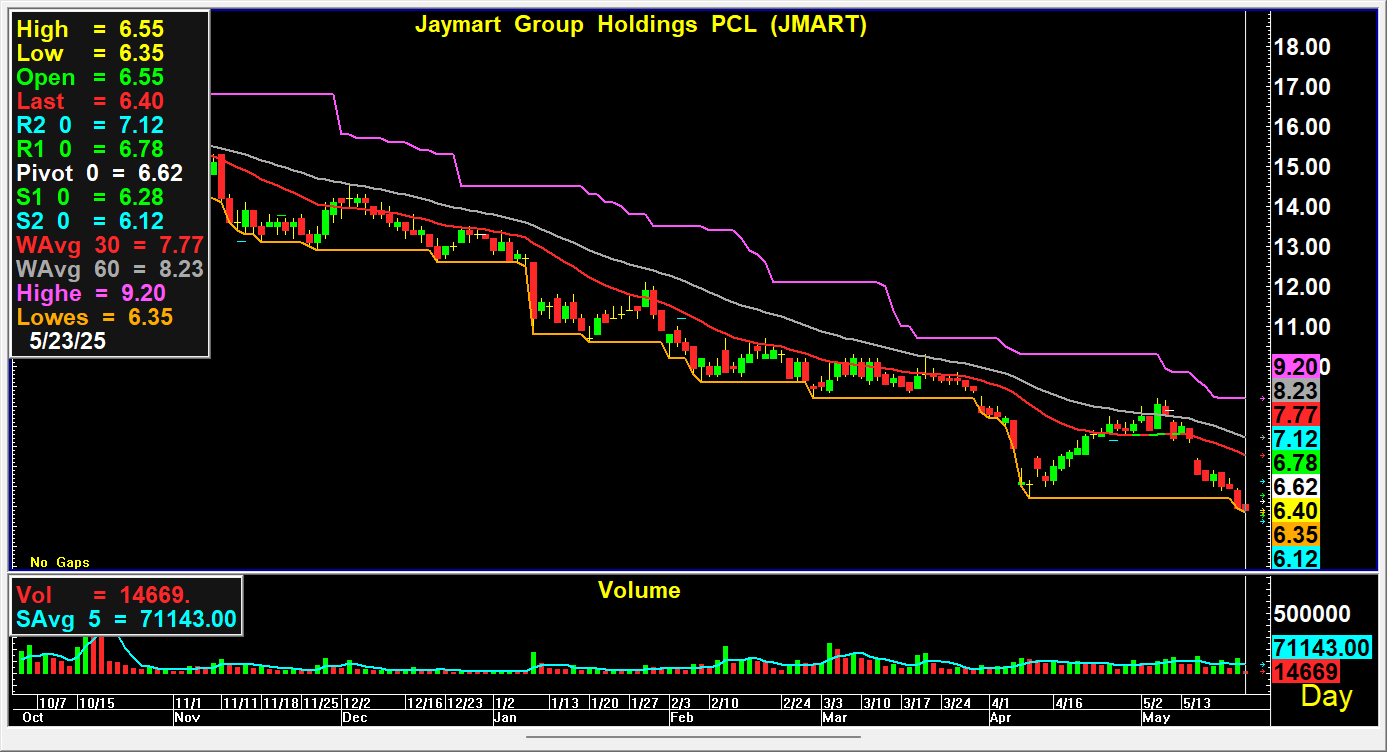
Task: Click the red 14669 volume axis tag
Action: coord(1305,671)
